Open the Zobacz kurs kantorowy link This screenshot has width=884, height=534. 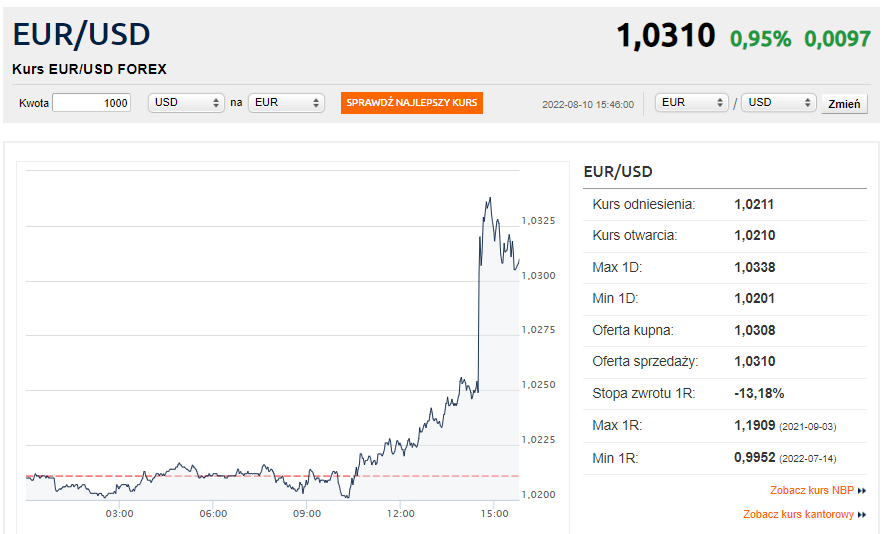click(x=798, y=514)
